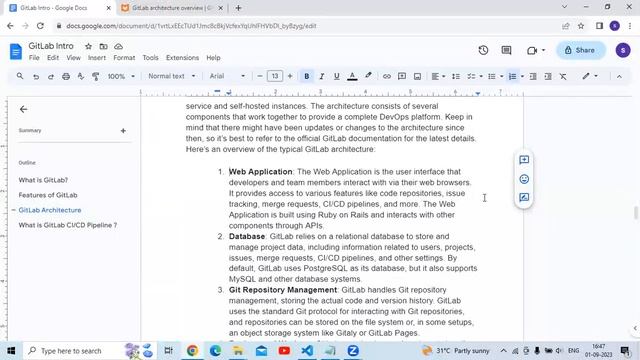Image resolution: width=640 pixels, height=360 pixels.
Task: Decrease font size with minus
Action: pyautogui.click(x=260, y=76)
